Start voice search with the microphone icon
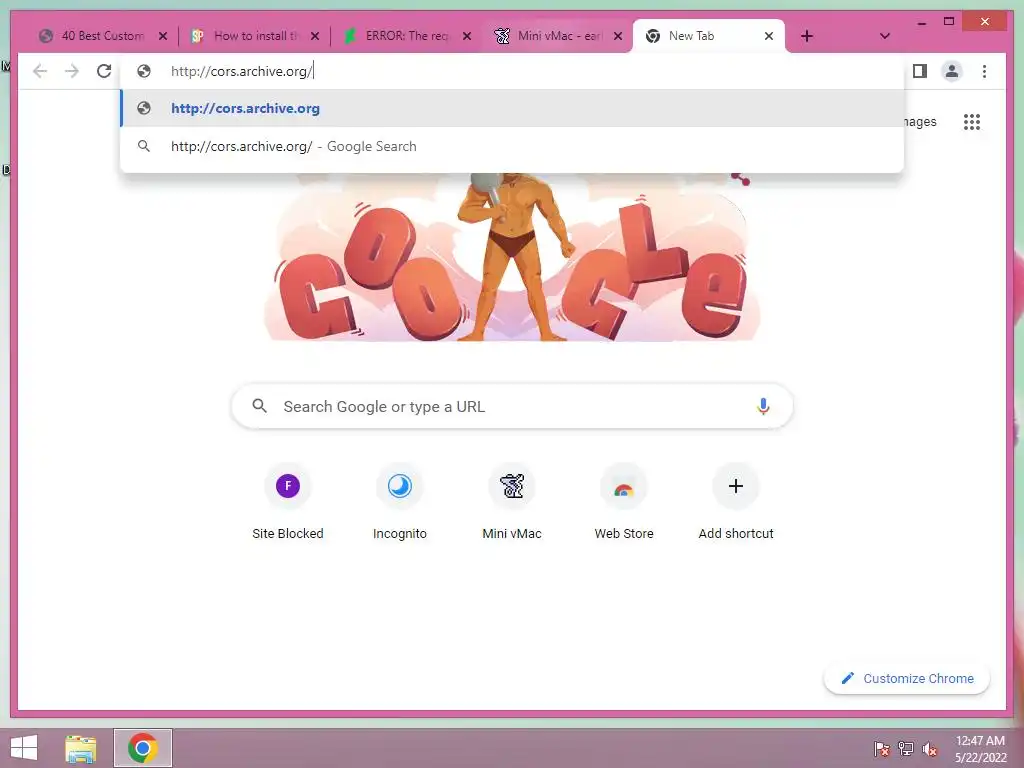 [x=763, y=406]
